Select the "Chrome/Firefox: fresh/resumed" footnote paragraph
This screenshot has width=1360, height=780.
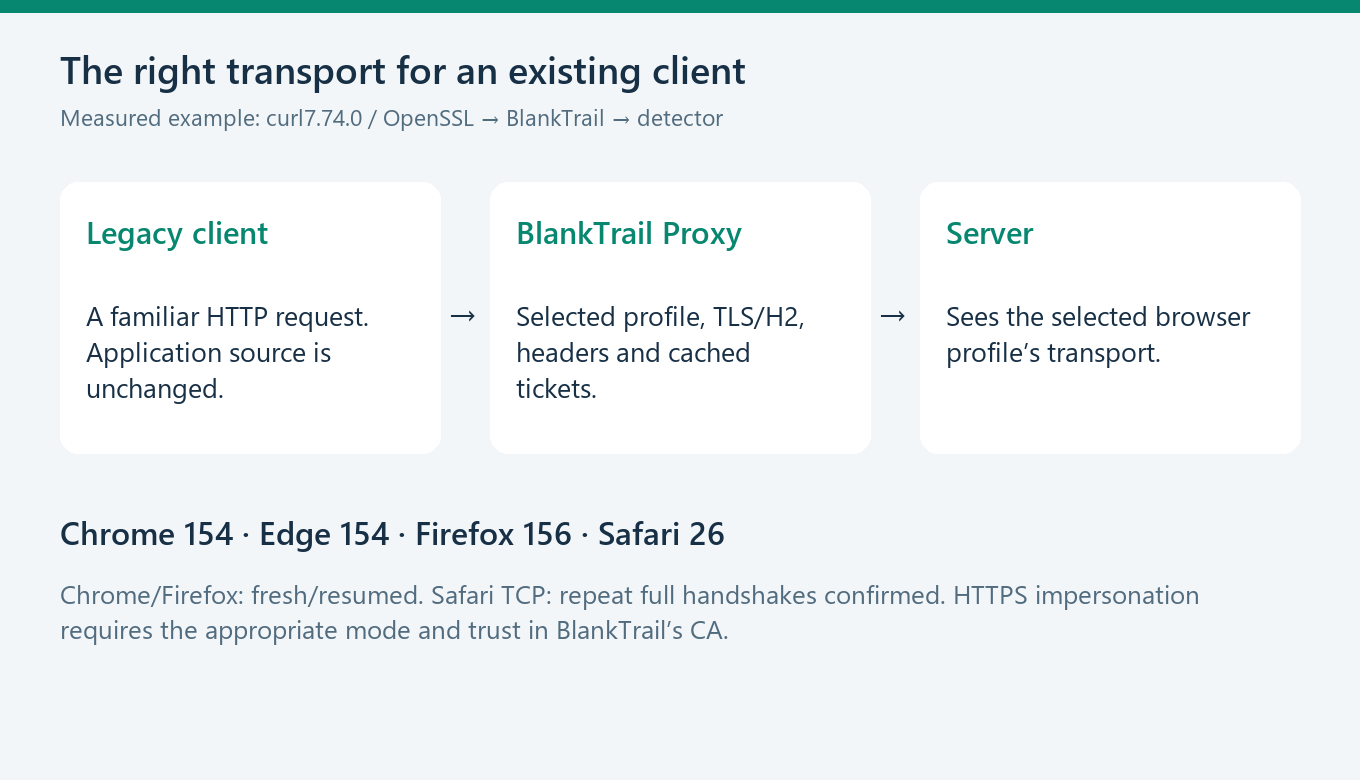630,614
